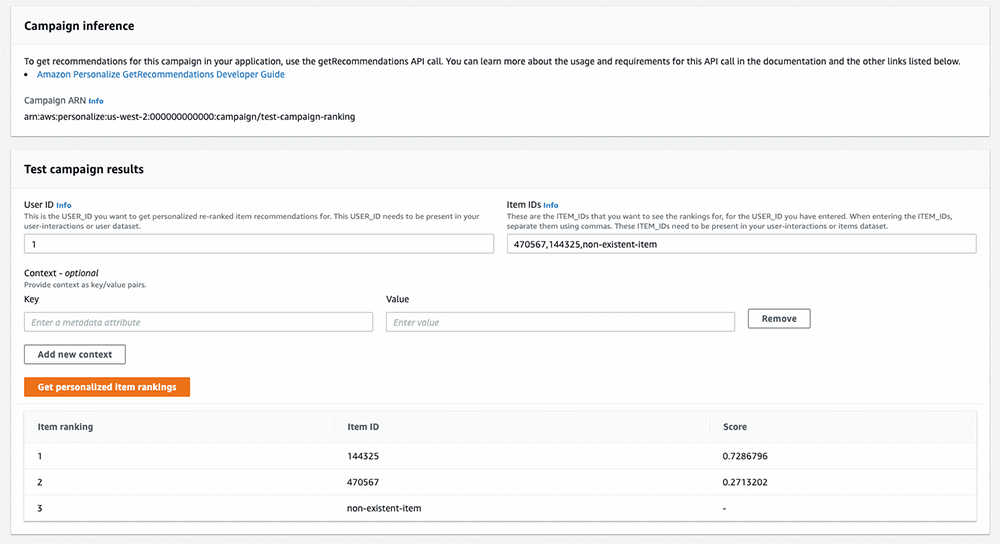1000x544 pixels.
Task: Run Get personalized item rankings
Action: [x=107, y=387]
